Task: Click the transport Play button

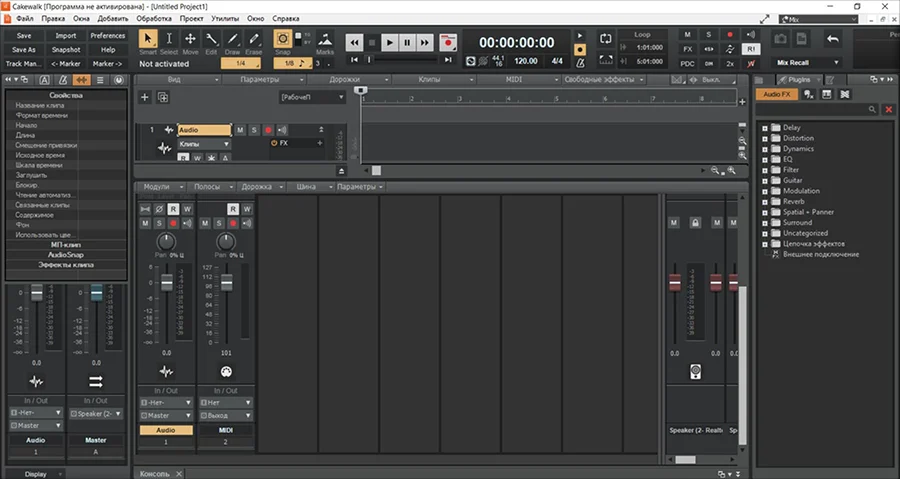Action: [x=389, y=42]
